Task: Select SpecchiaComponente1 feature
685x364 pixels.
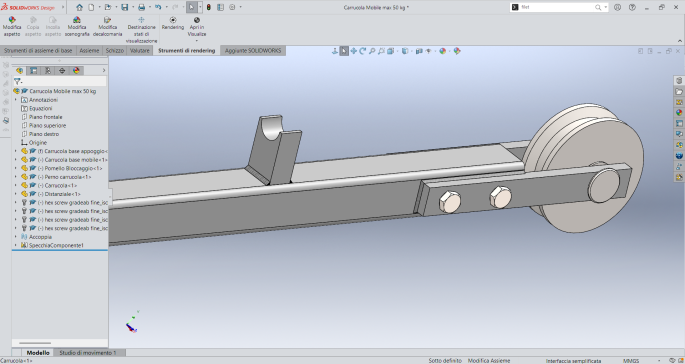Action: coord(56,246)
